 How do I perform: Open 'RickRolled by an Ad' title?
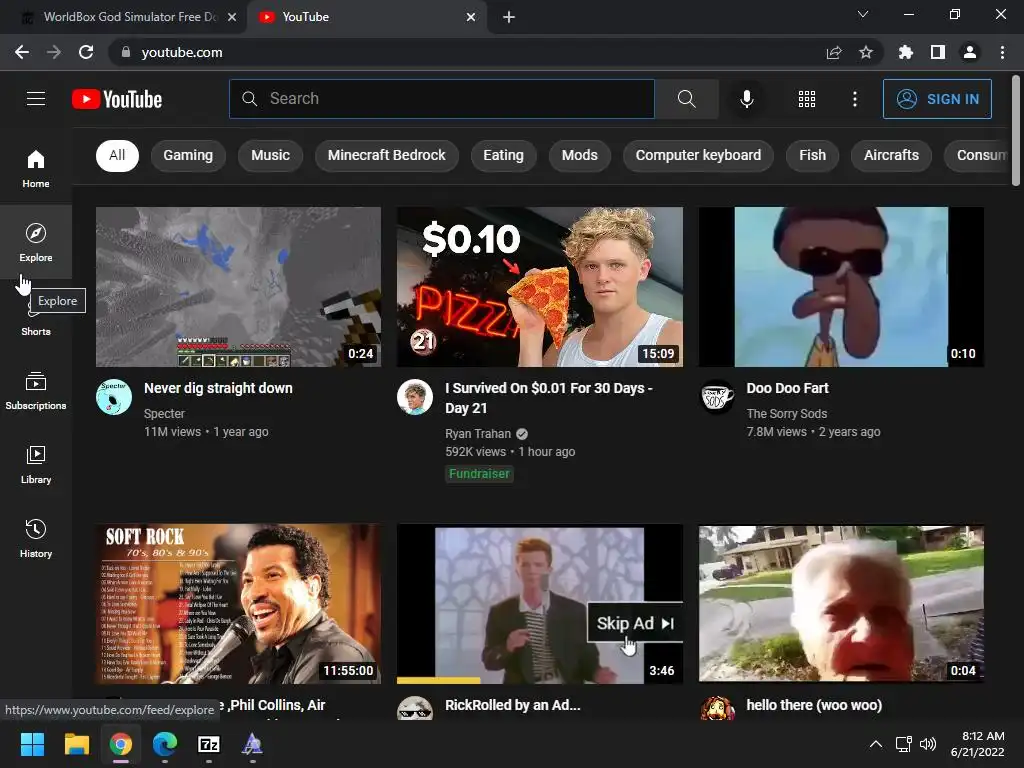coord(513,705)
